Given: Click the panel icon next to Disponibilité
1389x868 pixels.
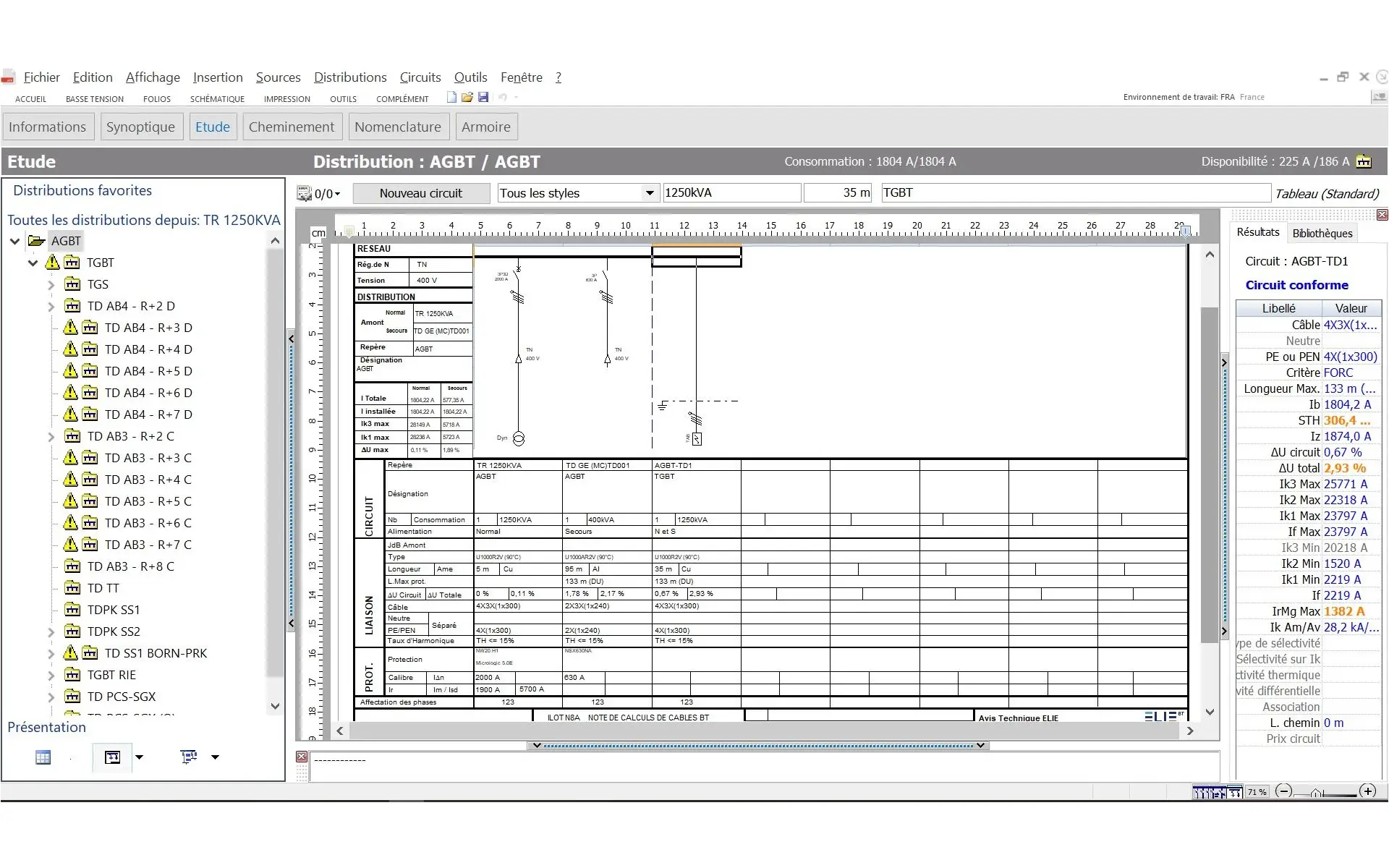Looking at the screenshot, I should (1364, 162).
